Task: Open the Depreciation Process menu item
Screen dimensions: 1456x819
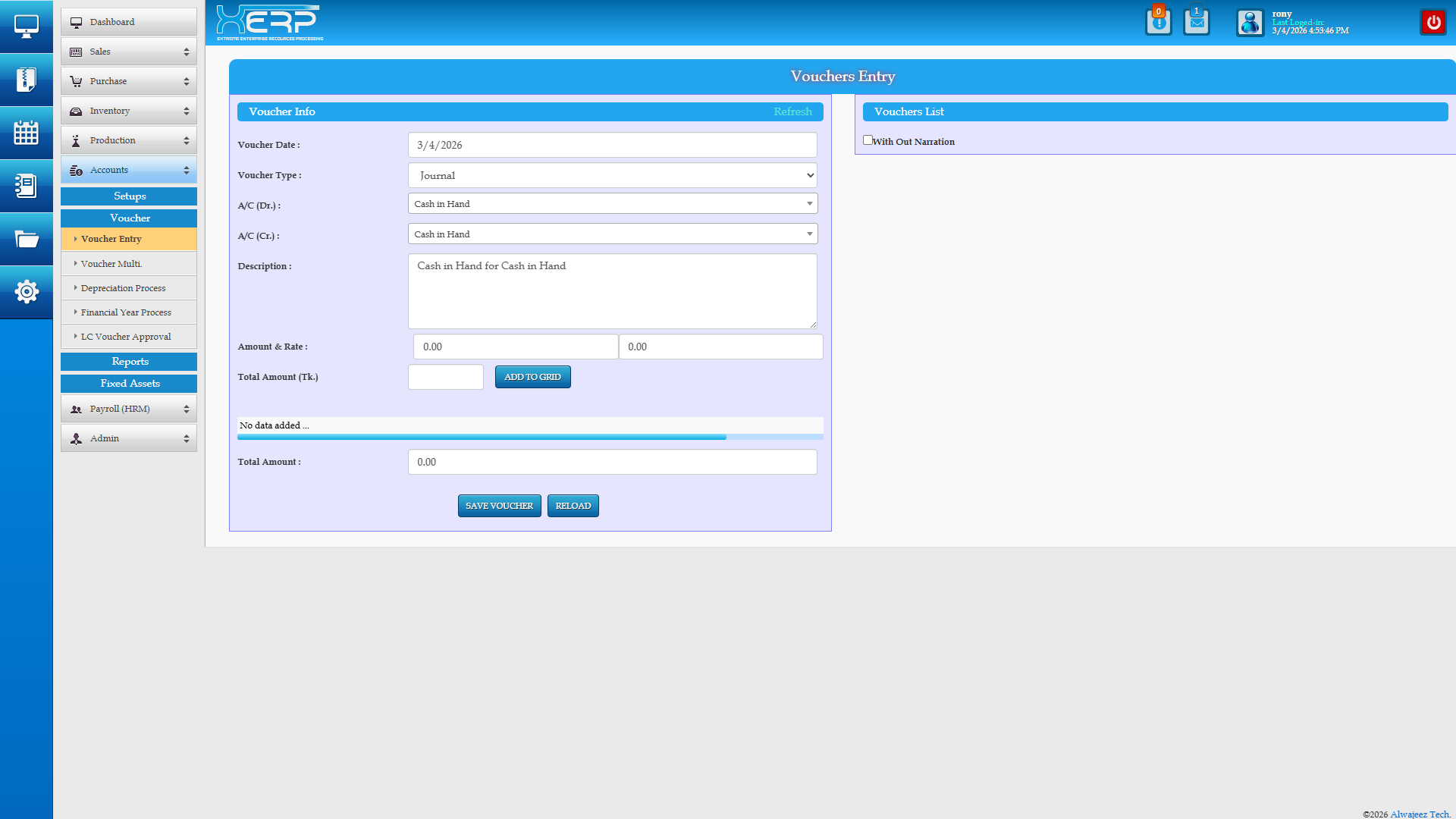Action: (x=123, y=288)
